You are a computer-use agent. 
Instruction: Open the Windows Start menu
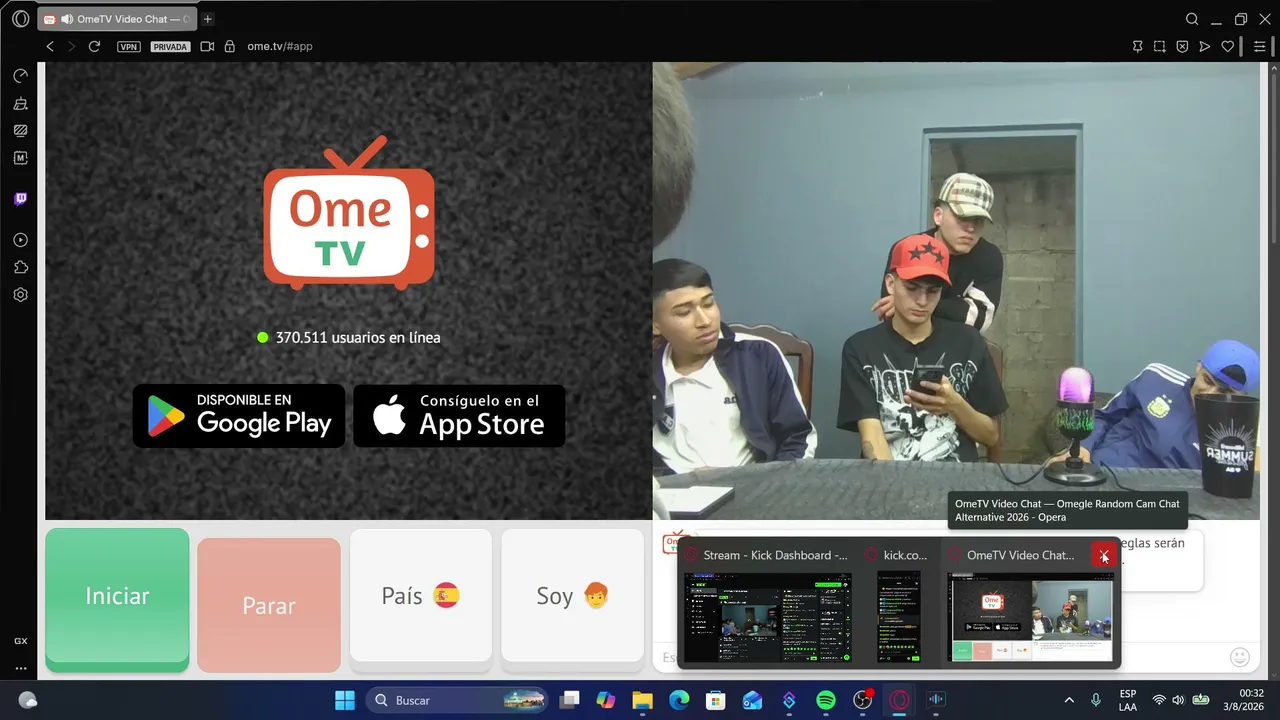[344, 700]
